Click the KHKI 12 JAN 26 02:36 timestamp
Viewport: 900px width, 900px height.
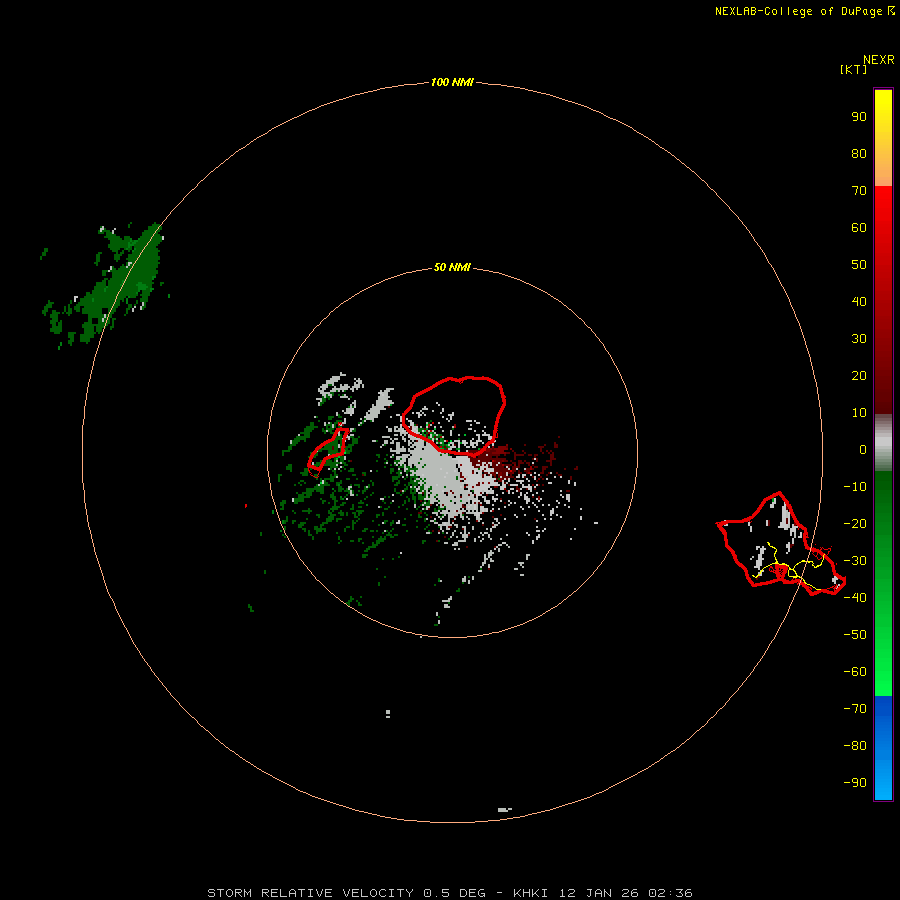[603, 893]
